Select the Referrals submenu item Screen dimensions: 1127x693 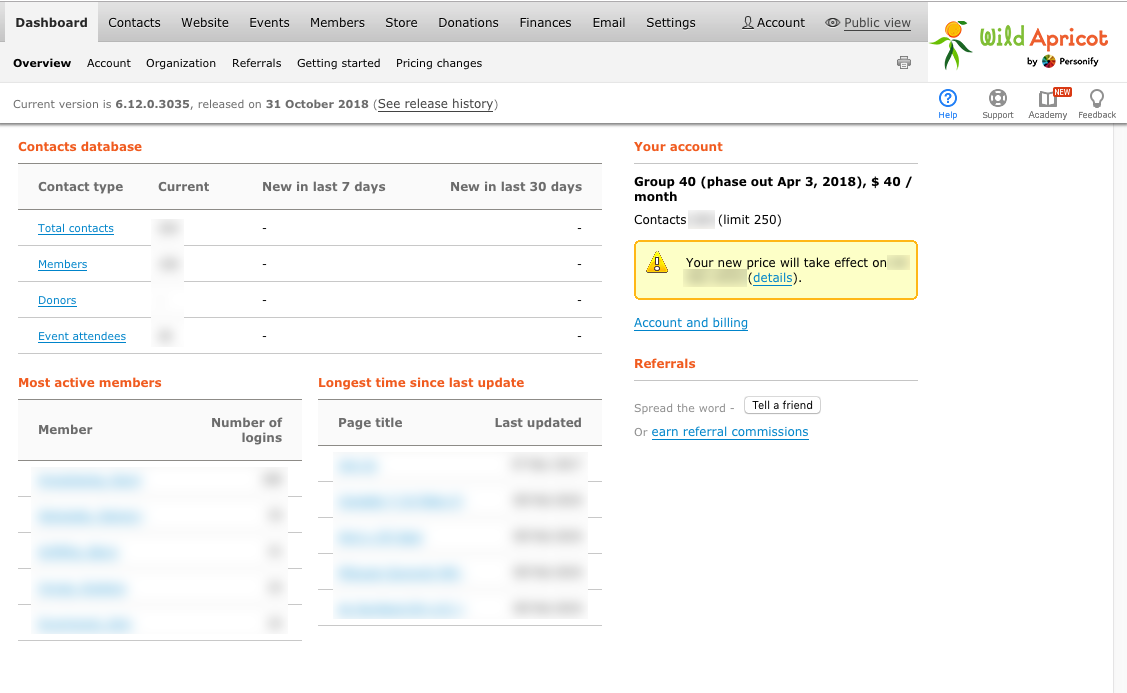click(x=256, y=63)
